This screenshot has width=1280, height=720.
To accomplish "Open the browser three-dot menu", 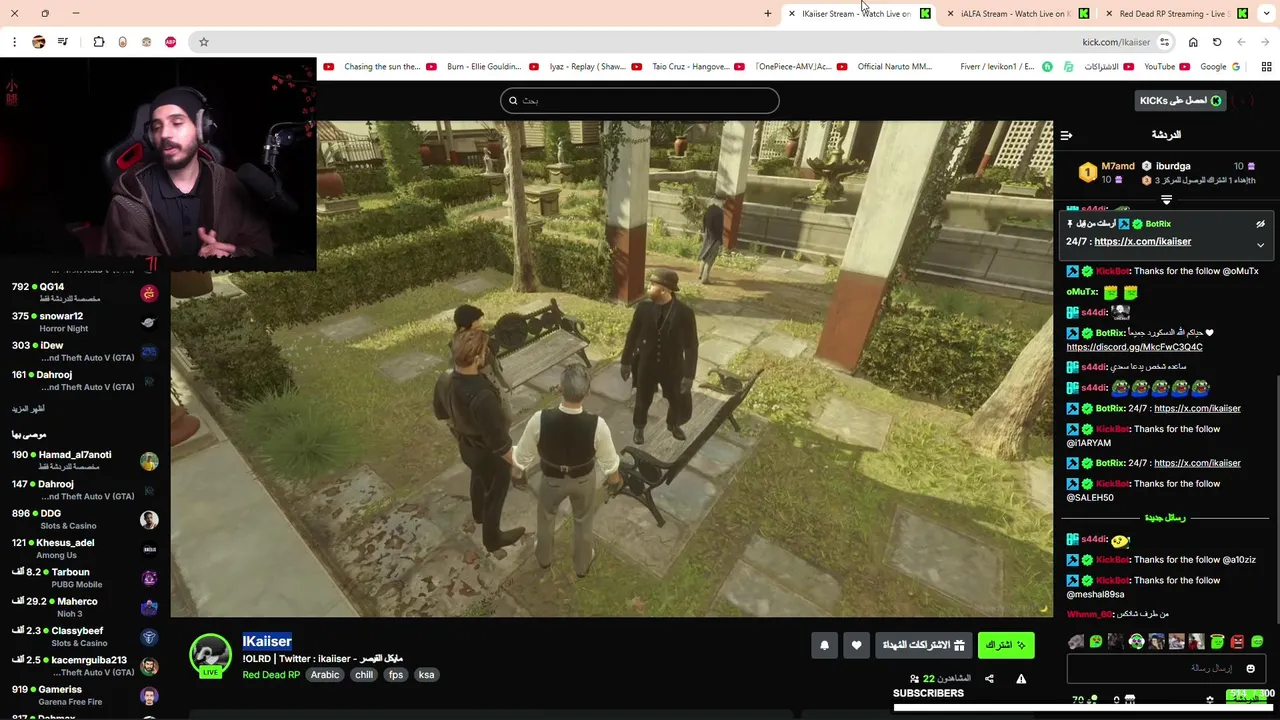I will coord(14,42).
